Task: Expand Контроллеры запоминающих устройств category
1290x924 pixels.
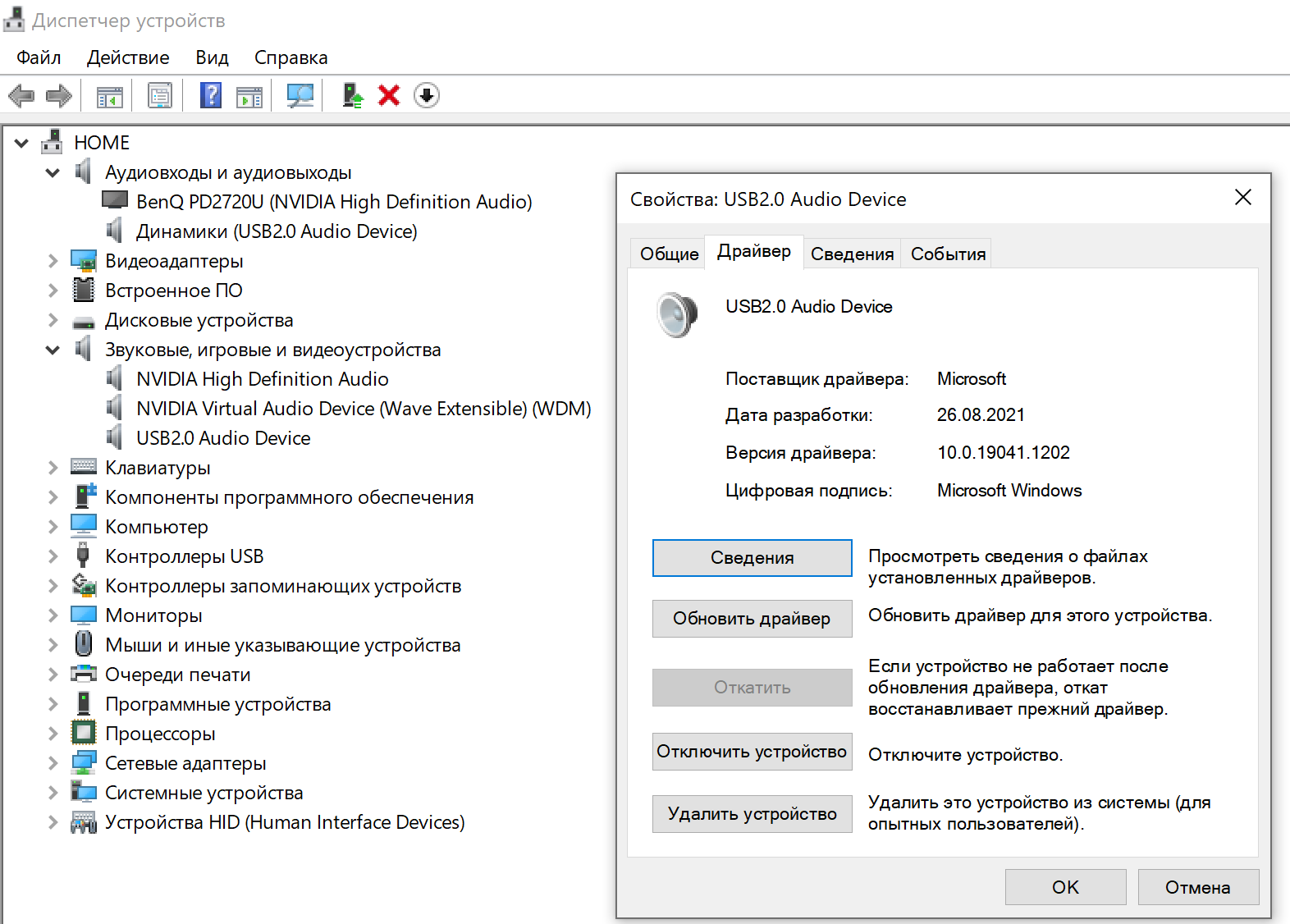Action: click(x=53, y=586)
